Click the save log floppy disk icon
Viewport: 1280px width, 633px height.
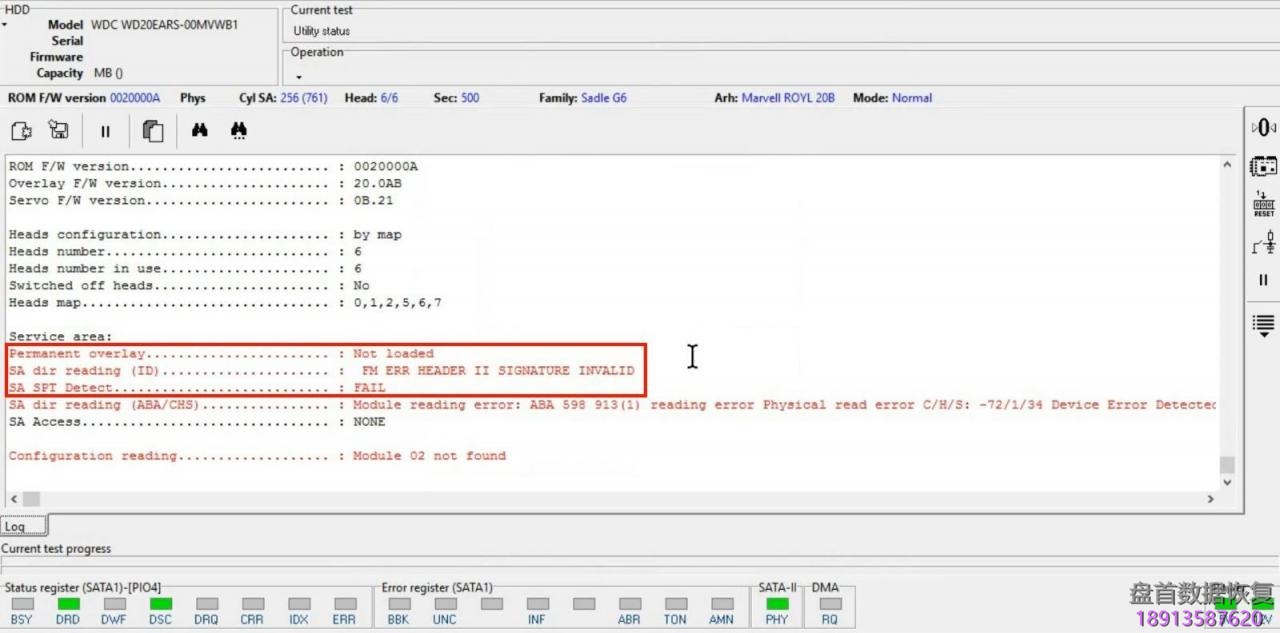pos(59,131)
